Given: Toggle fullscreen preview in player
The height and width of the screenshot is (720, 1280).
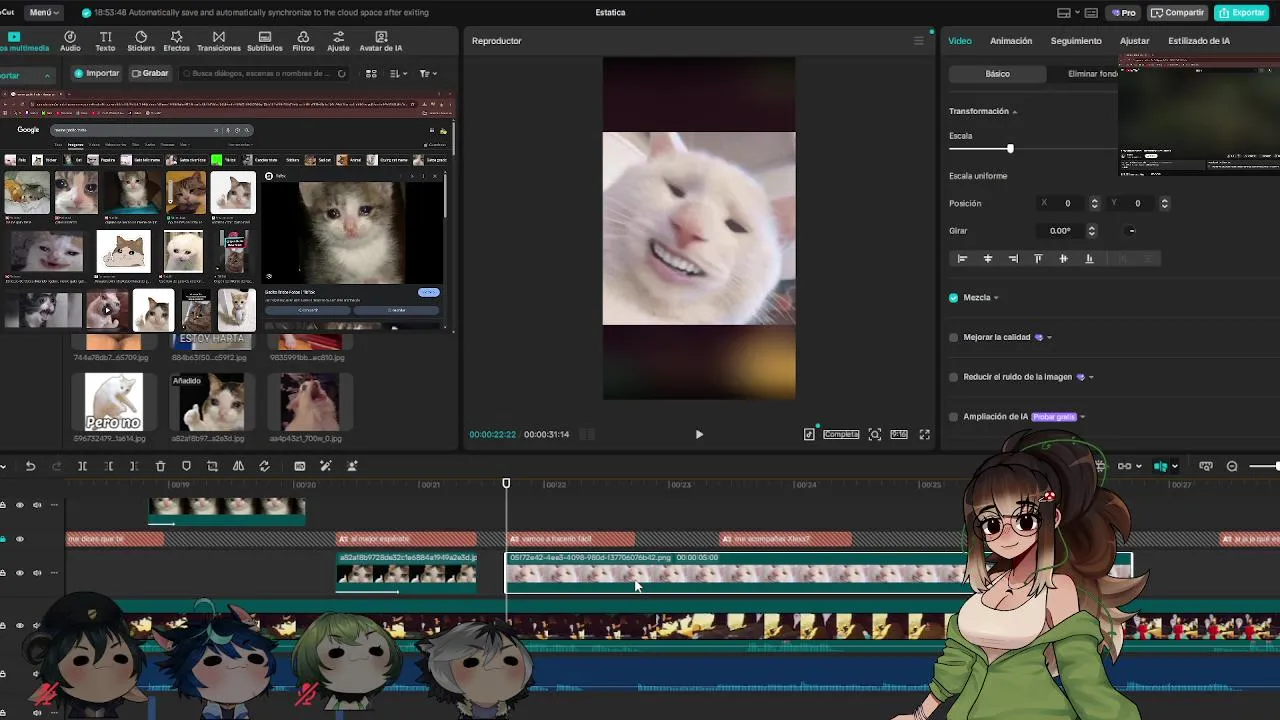Looking at the screenshot, I should point(924,434).
